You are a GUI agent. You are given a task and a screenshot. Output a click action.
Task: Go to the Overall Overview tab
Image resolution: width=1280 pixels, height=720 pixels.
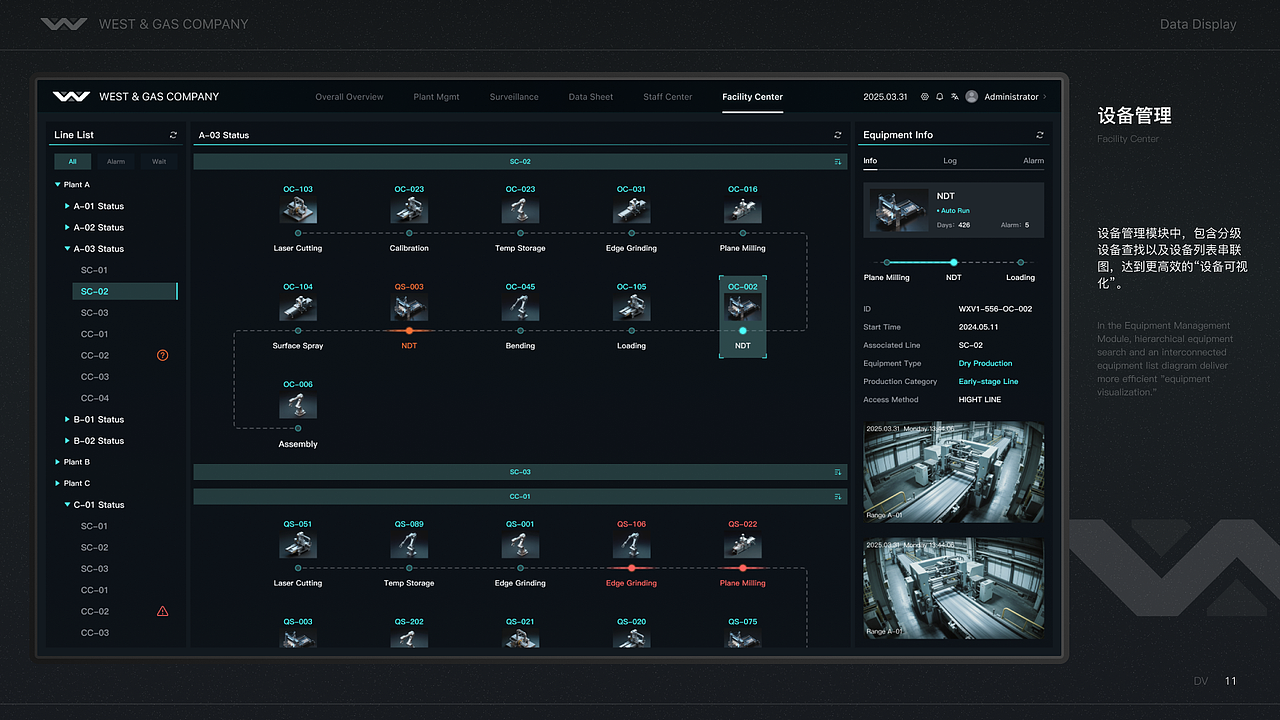[x=349, y=97]
